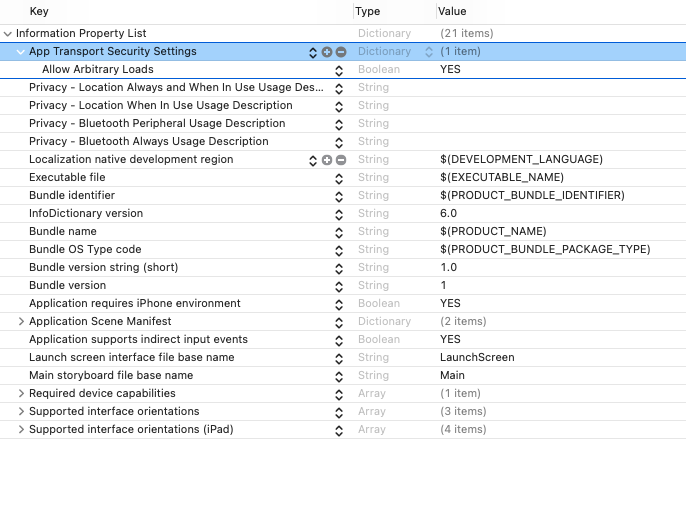Collapse the Information Property List root
The height and width of the screenshot is (521, 686).
(x=7, y=34)
